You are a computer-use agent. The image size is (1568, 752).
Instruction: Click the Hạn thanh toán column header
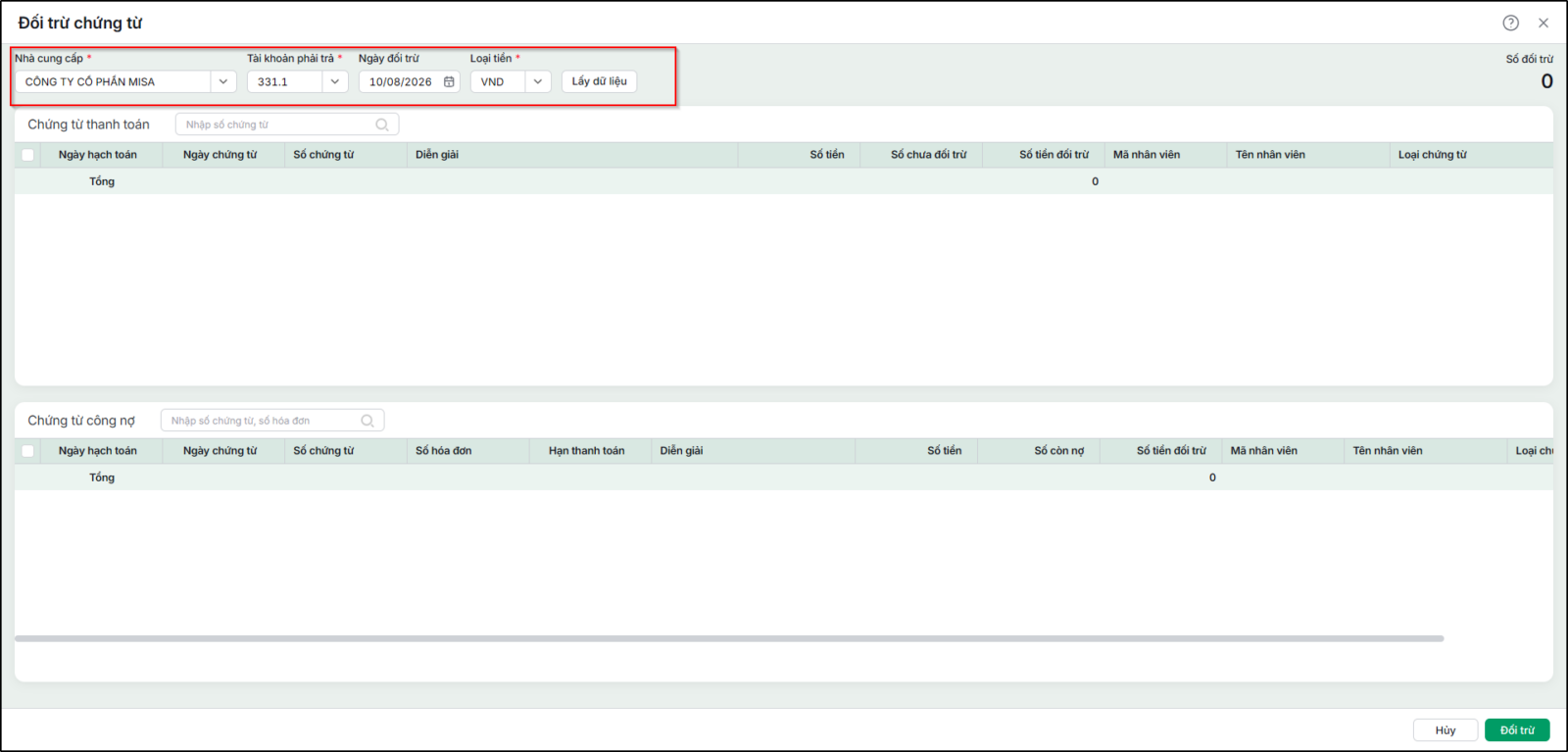[586, 451]
